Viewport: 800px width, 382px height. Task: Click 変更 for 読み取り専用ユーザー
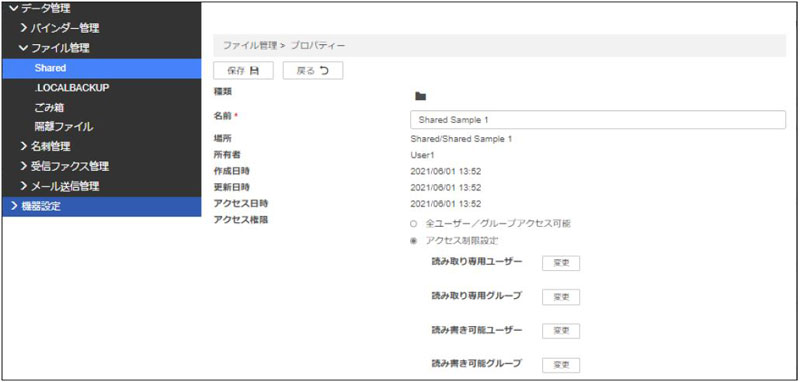561,263
